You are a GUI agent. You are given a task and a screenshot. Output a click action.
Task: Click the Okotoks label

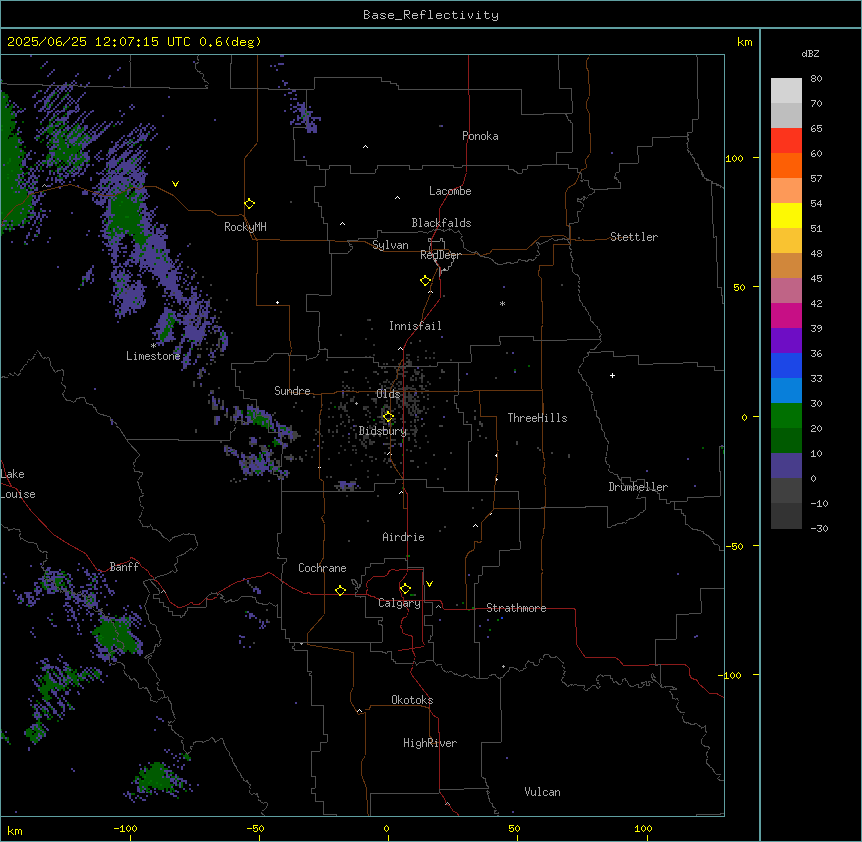click(412, 700)
